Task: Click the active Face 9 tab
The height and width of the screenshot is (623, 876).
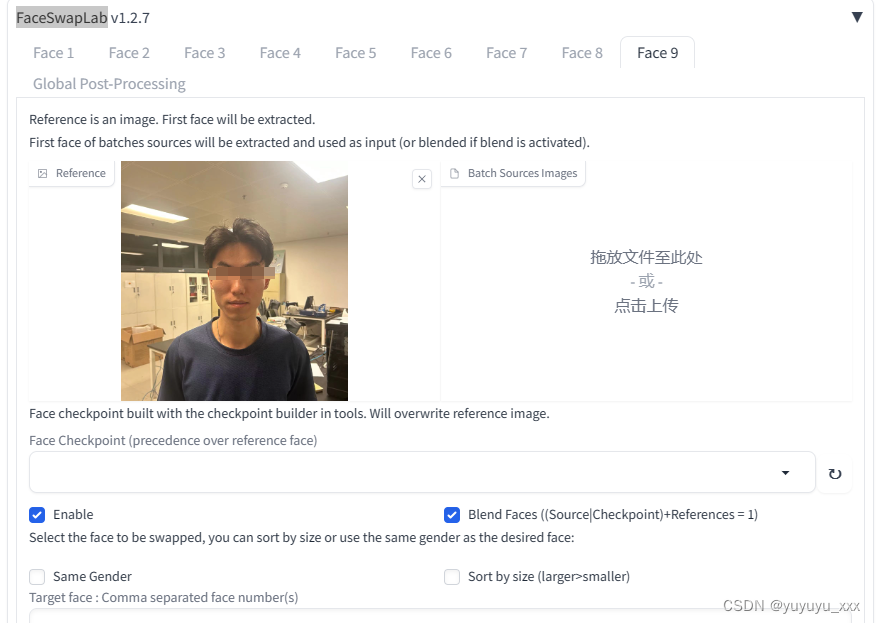Action: coord(658,53)
